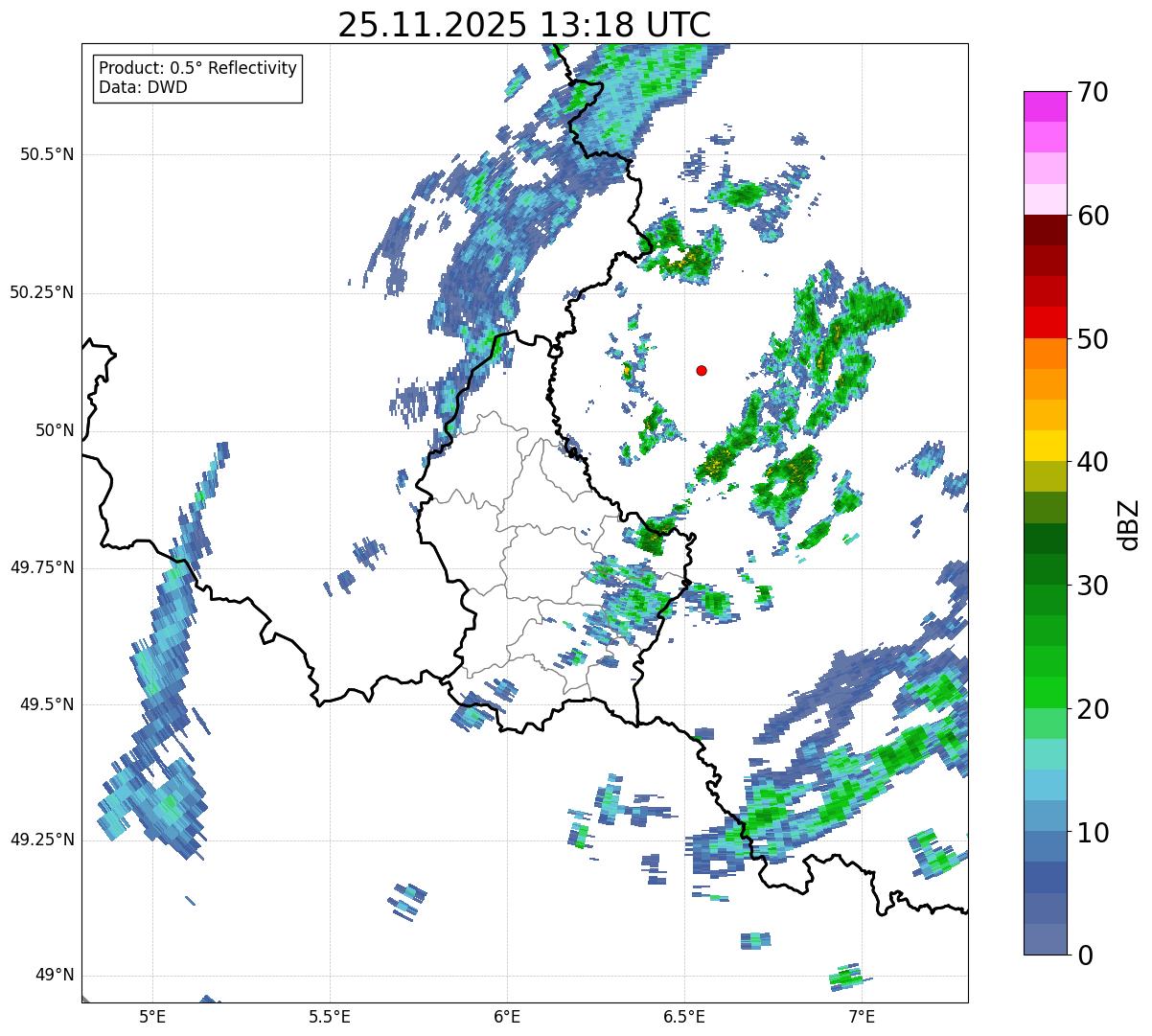The height and width of the screenshot is (1036, 1152).
Task: Click the 49.25°N latitude label
Action: point(42,840)
